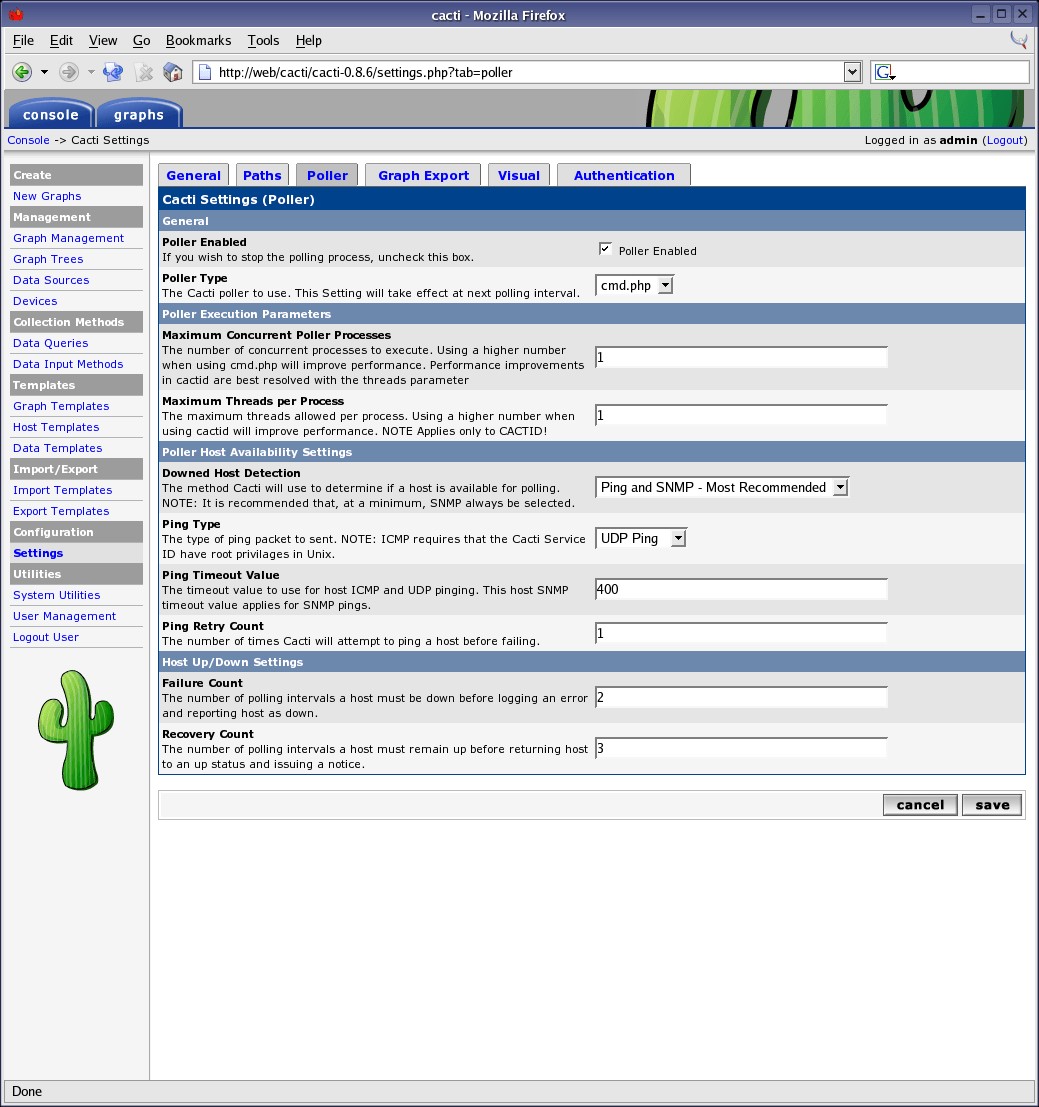The height and width of the screenshot is (1107, 1039).
Task: Click the cactus logo in sidebar
Action: (76, 729)
